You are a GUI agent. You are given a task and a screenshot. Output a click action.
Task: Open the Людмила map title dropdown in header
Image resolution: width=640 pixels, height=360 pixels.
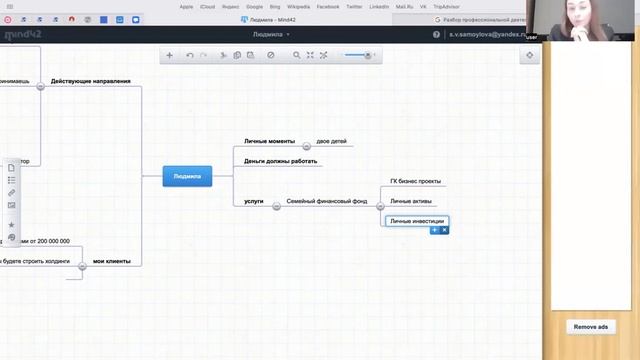point(271,35)
